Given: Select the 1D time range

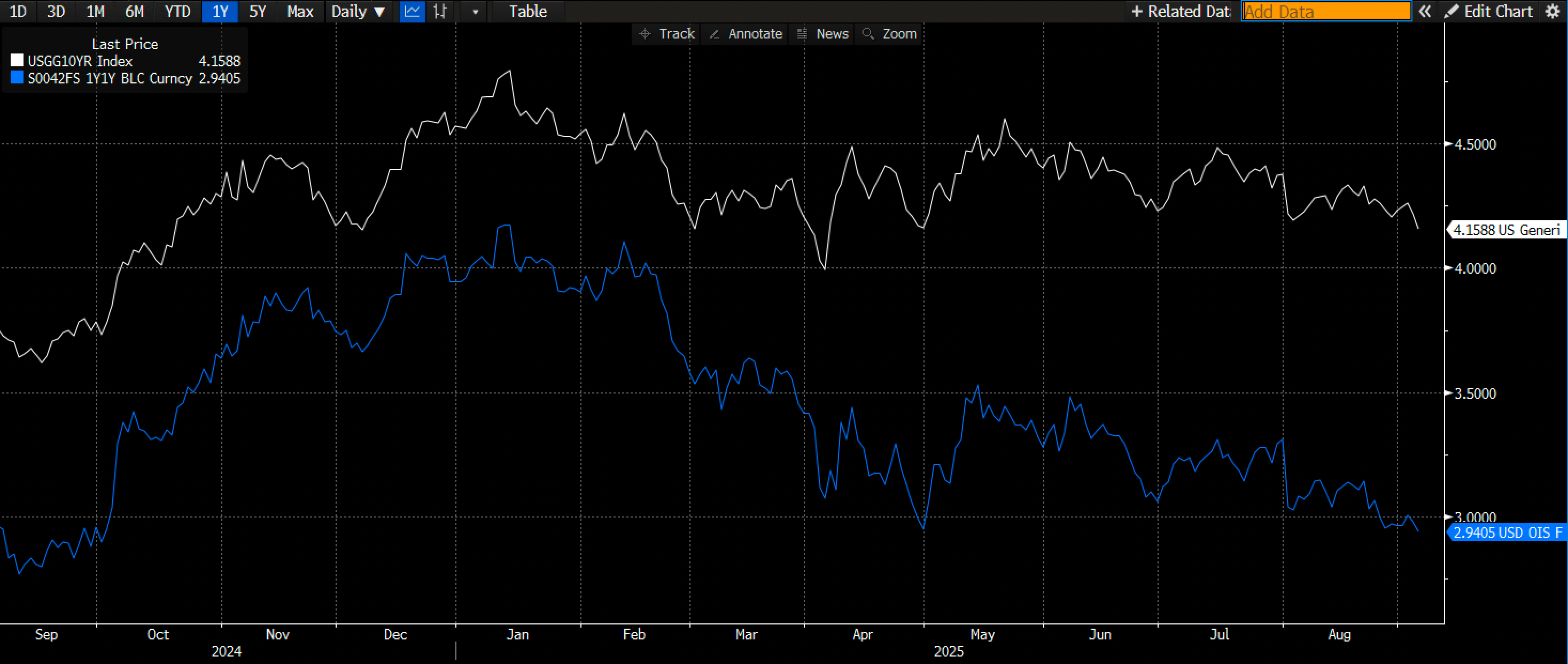Looking at the screenshot, I should point(18,12).
